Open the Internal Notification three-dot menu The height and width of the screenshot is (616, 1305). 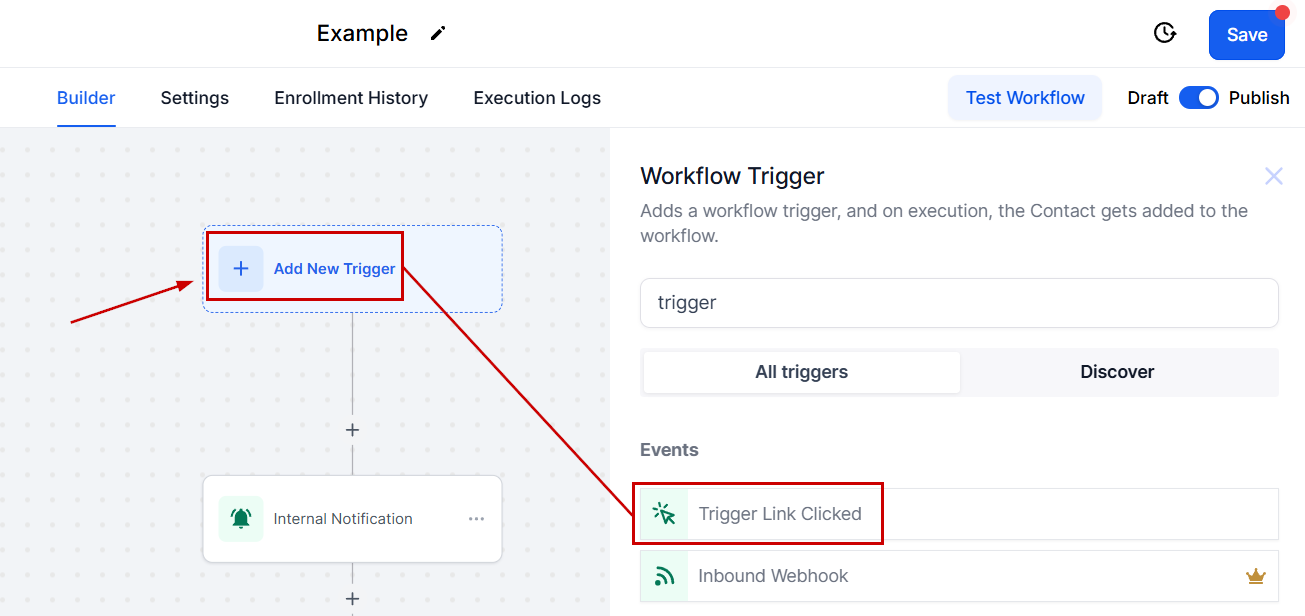tap(476, 519)
